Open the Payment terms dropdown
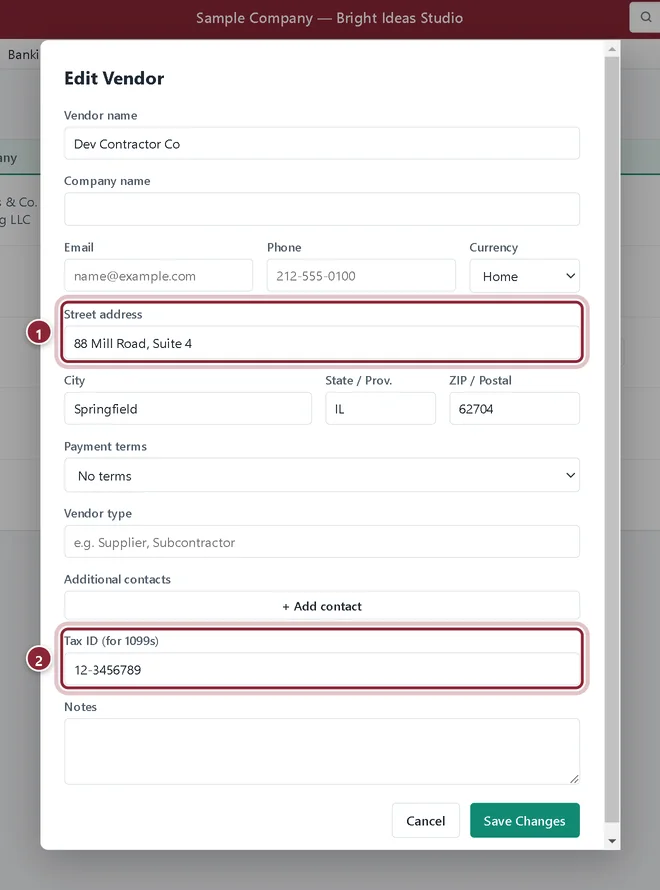 322,475
